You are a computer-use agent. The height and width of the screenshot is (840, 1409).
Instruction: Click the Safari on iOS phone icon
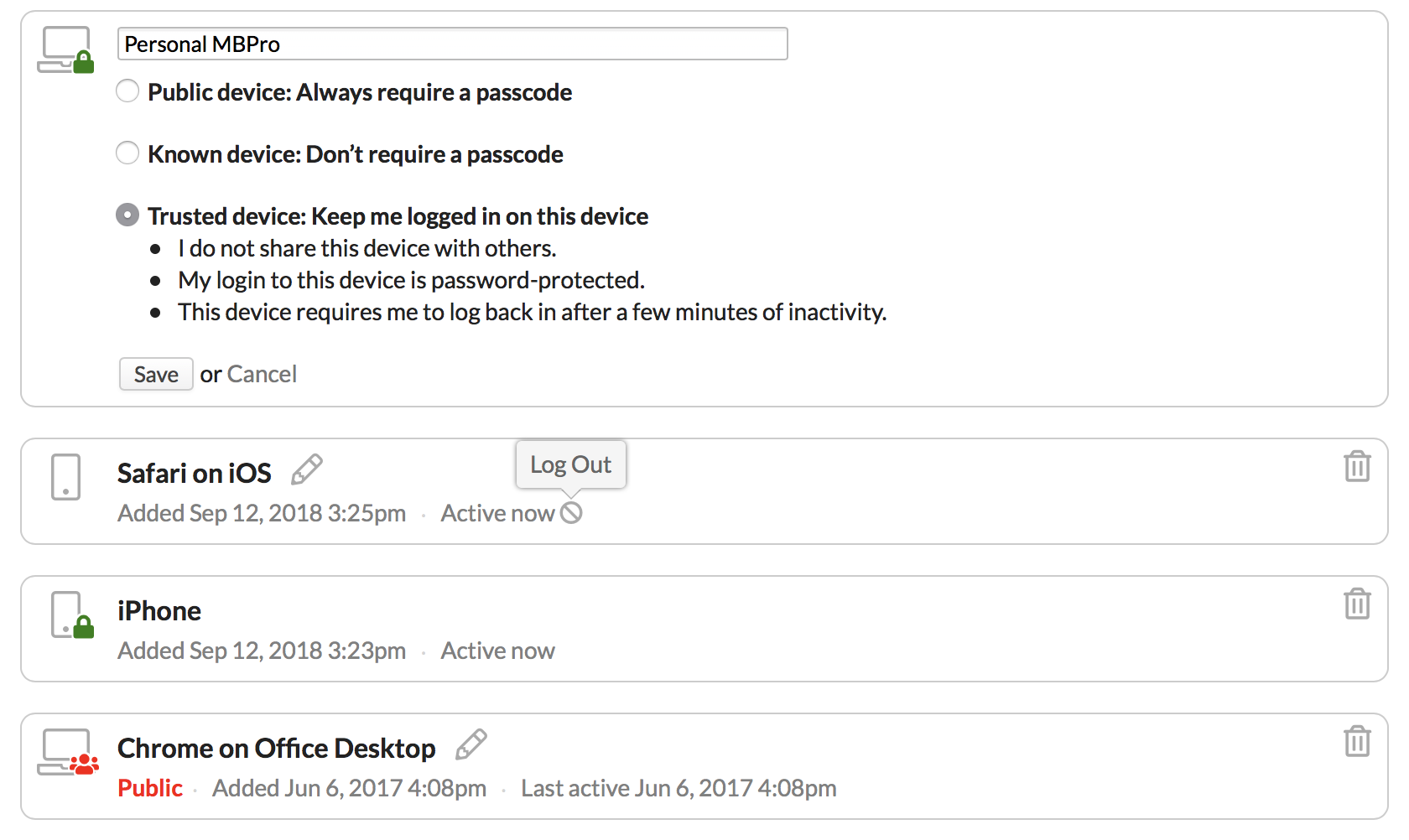tap(65, 477)
